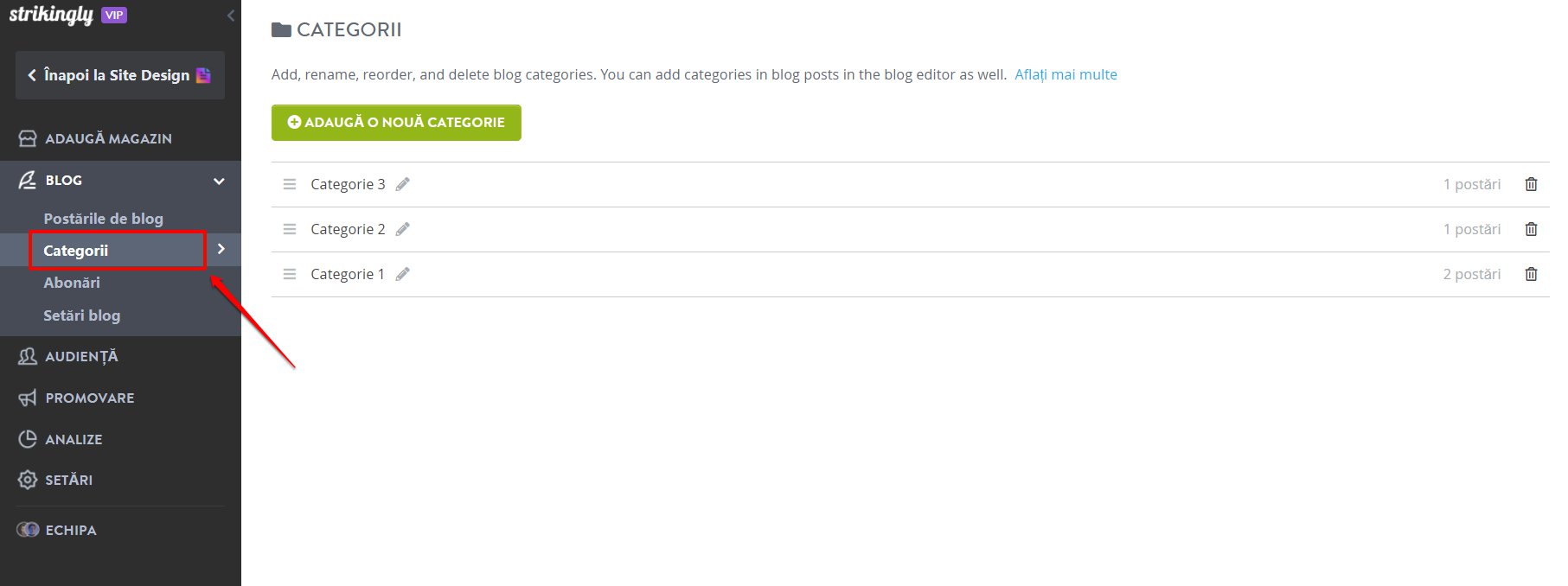Open Setări blog
This screenshot has height=586, width=1568.
82,315
